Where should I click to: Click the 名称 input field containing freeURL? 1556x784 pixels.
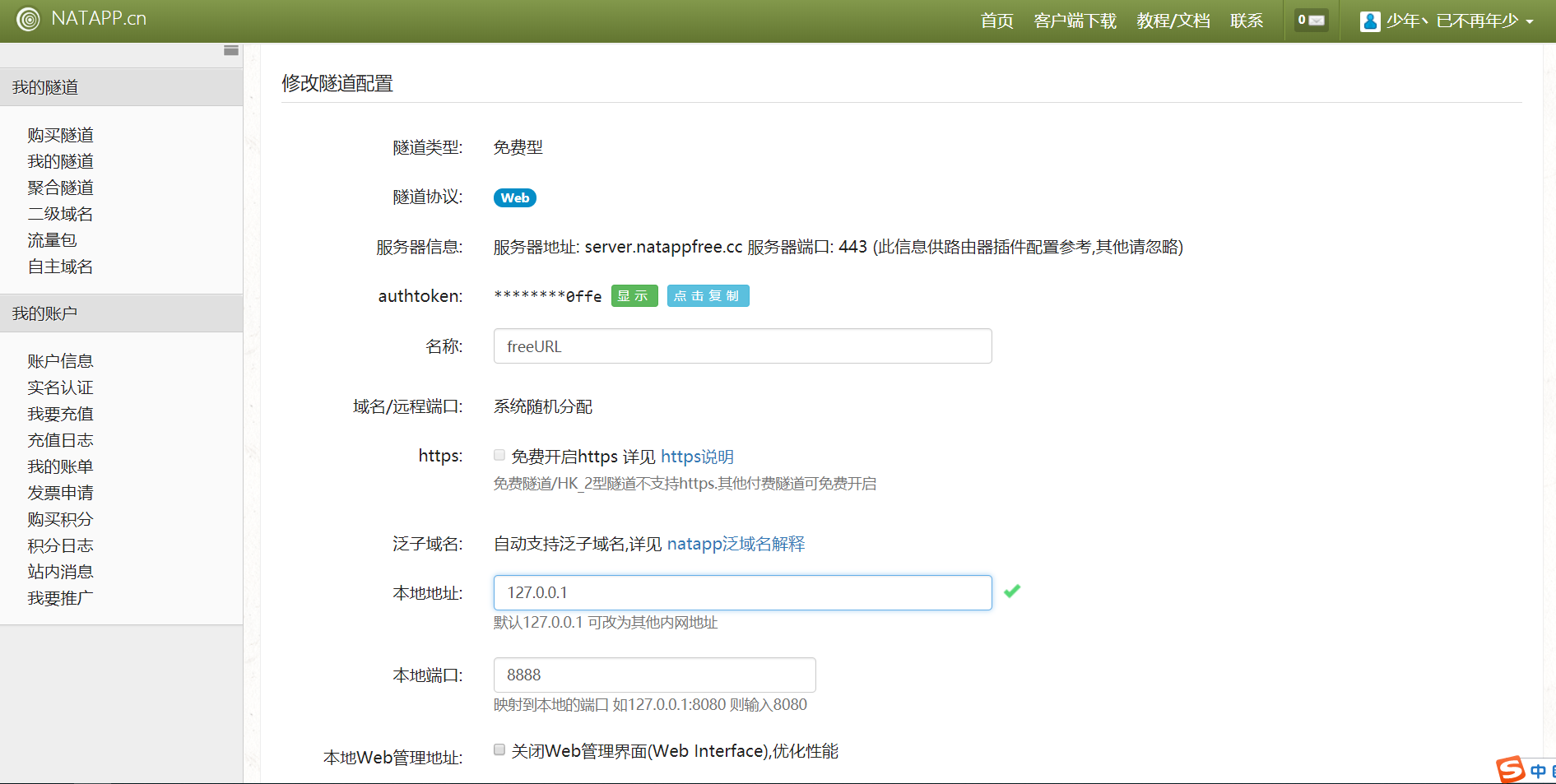click(x=742, y=346)
